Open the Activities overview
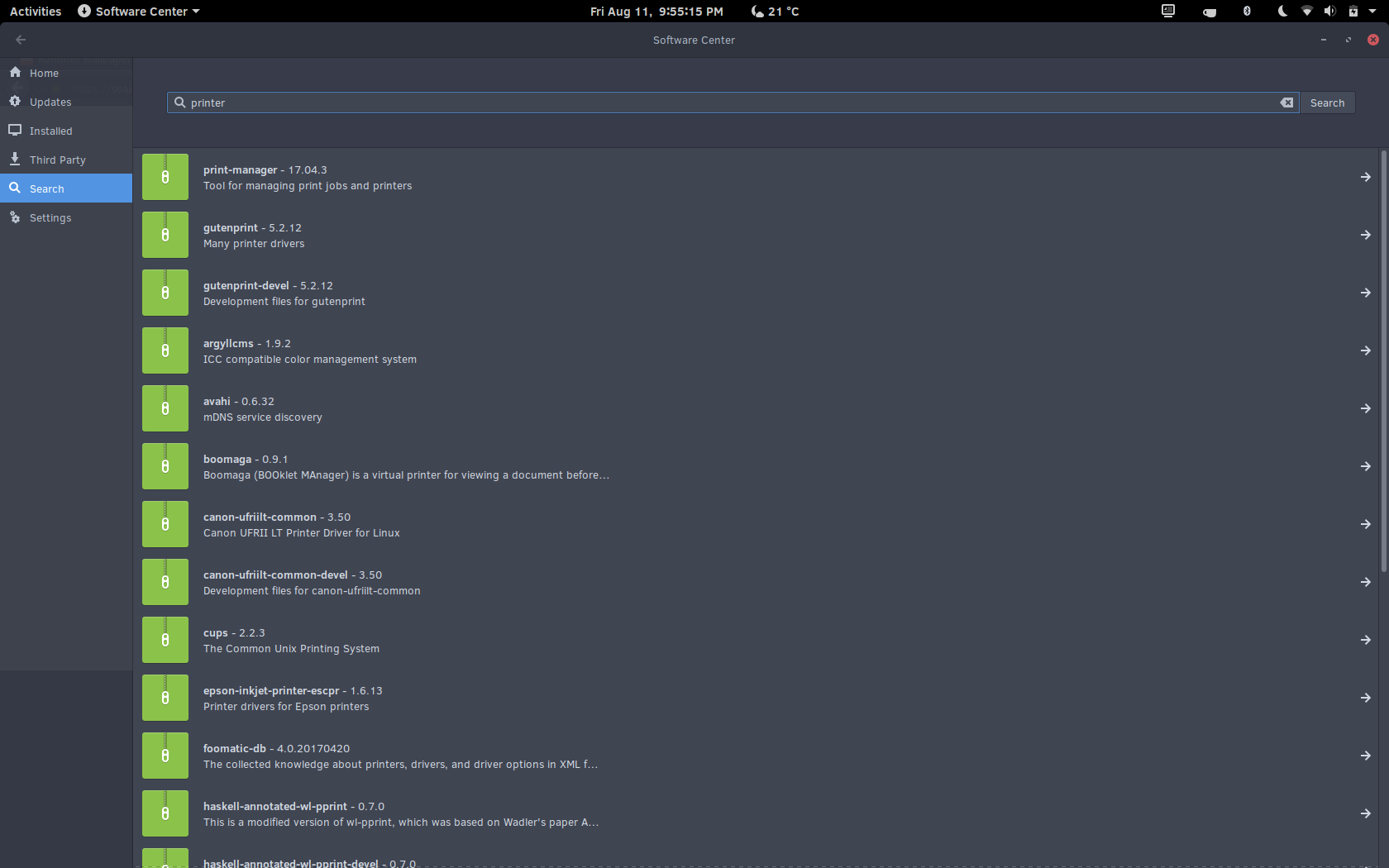 [x=36, y=11]
